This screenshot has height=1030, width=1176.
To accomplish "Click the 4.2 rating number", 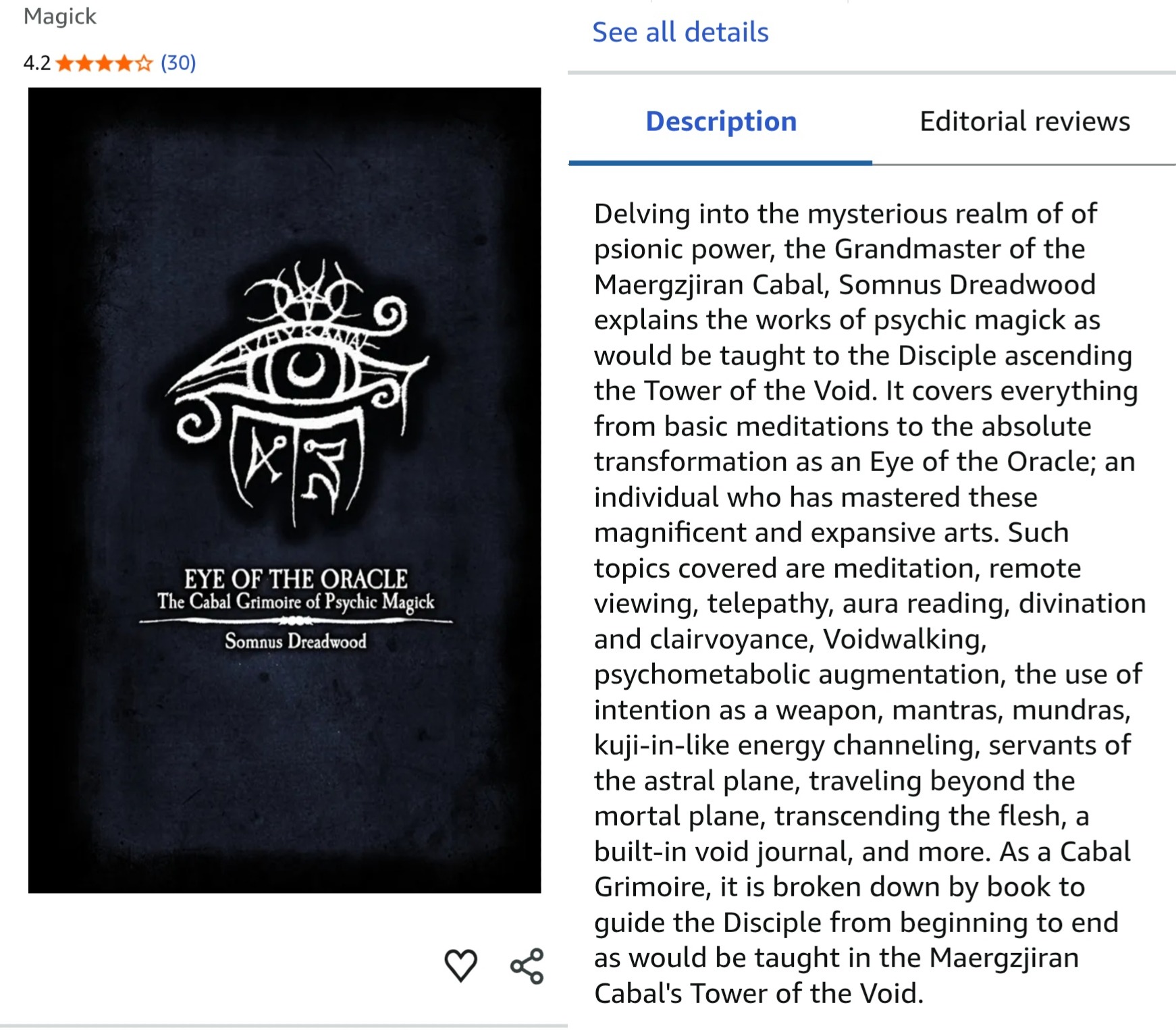I will tap(37, 63).
